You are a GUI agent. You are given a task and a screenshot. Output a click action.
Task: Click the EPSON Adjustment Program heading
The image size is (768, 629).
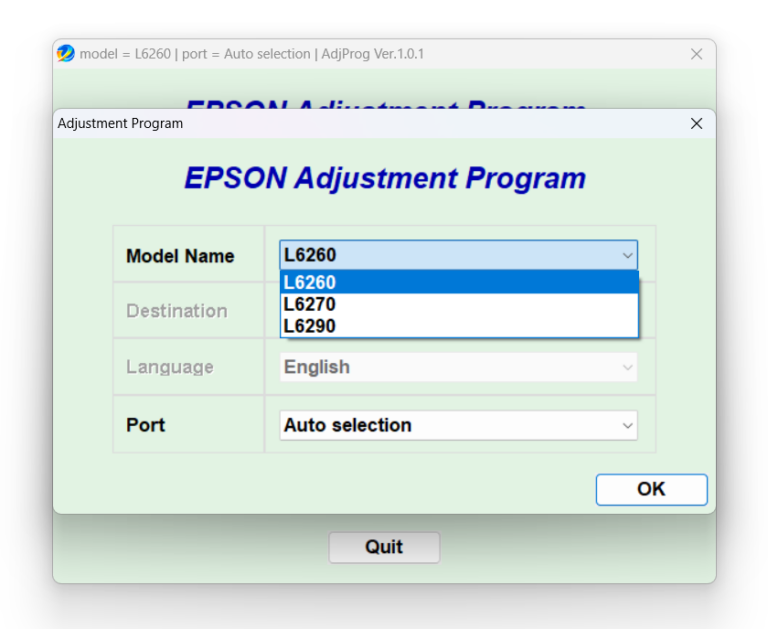click(385, 178)
